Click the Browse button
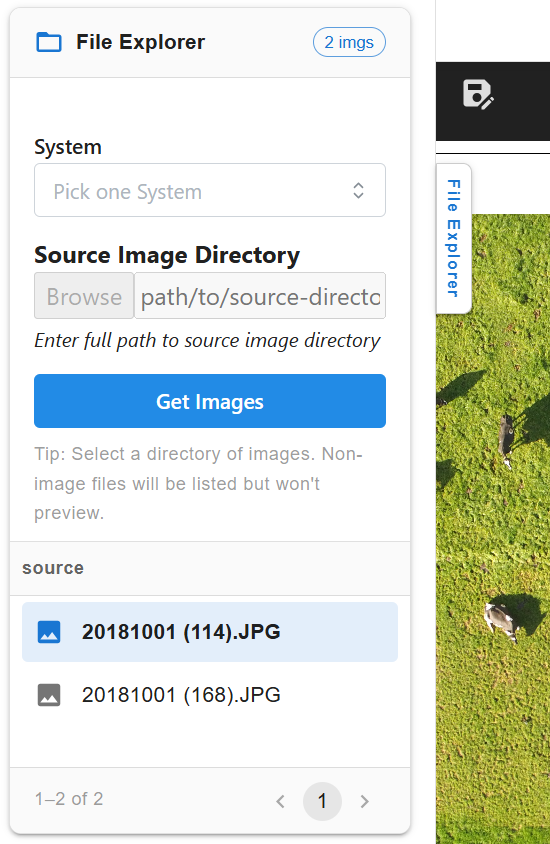550x844 pixels. click(x=84, y=296)
